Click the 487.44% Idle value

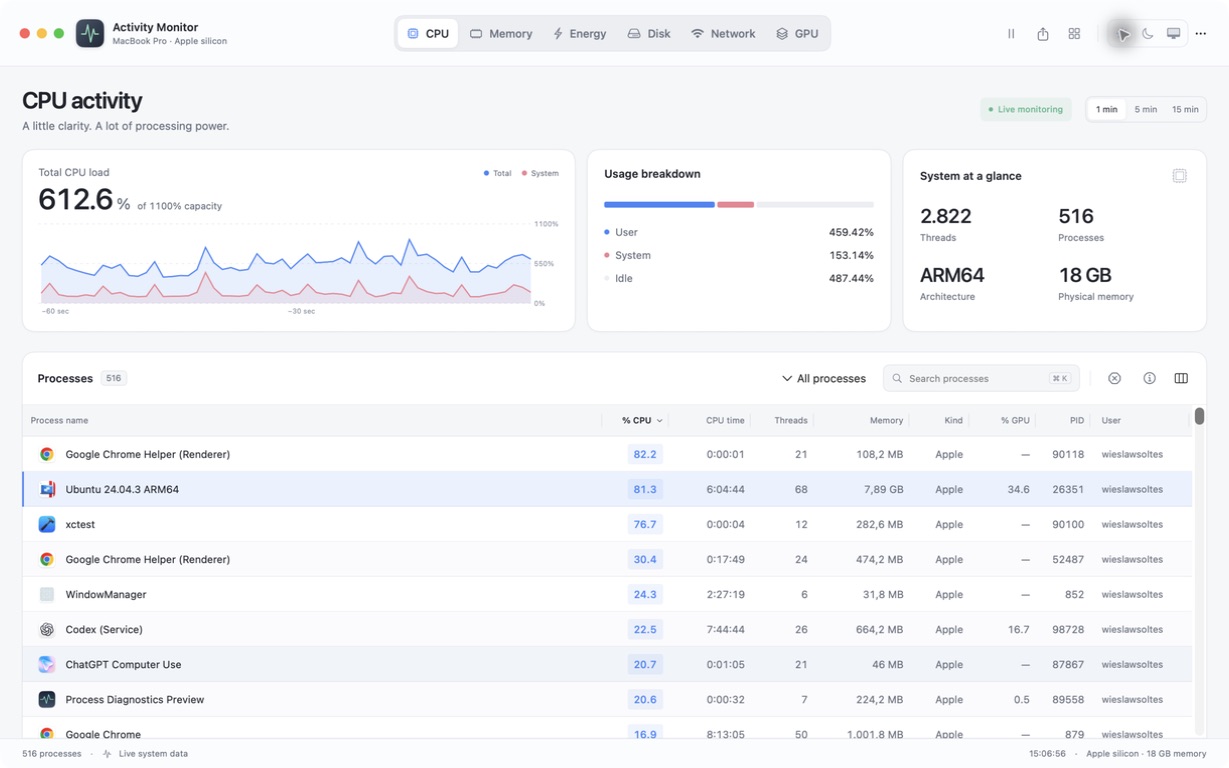pyautogui.click(x=851, y=278)
